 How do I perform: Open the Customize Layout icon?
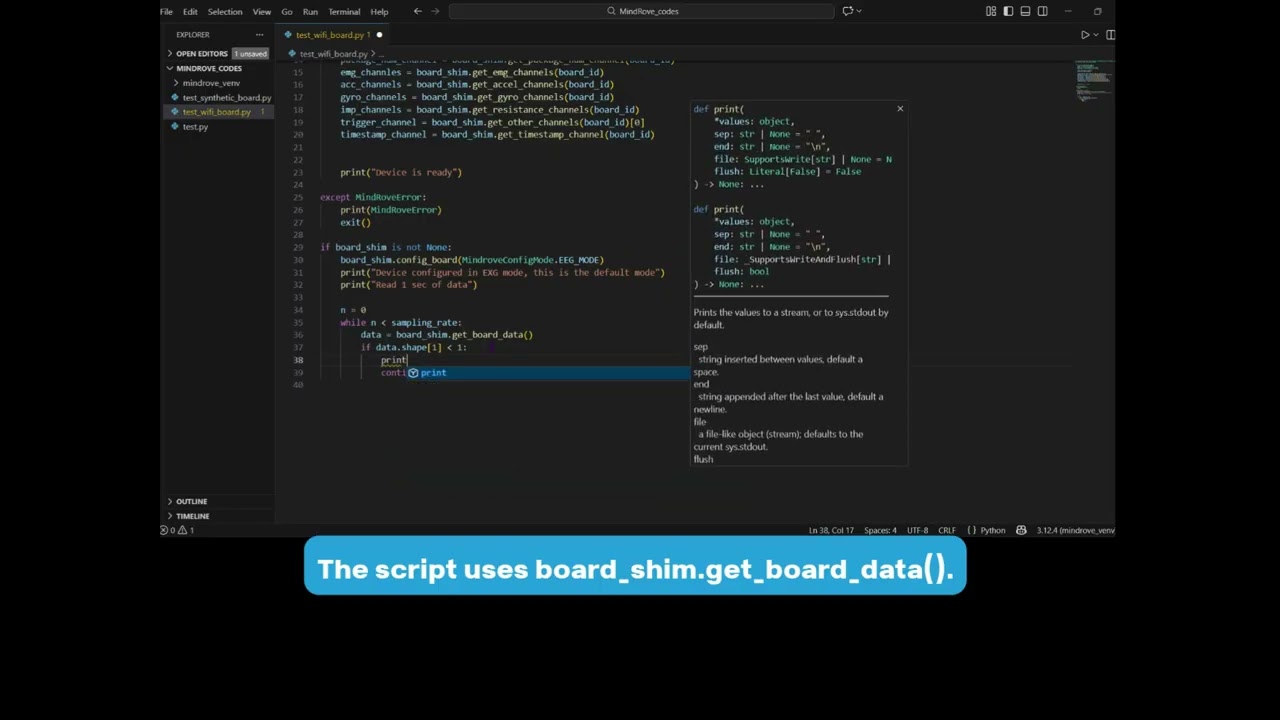(x=991, y=12)
